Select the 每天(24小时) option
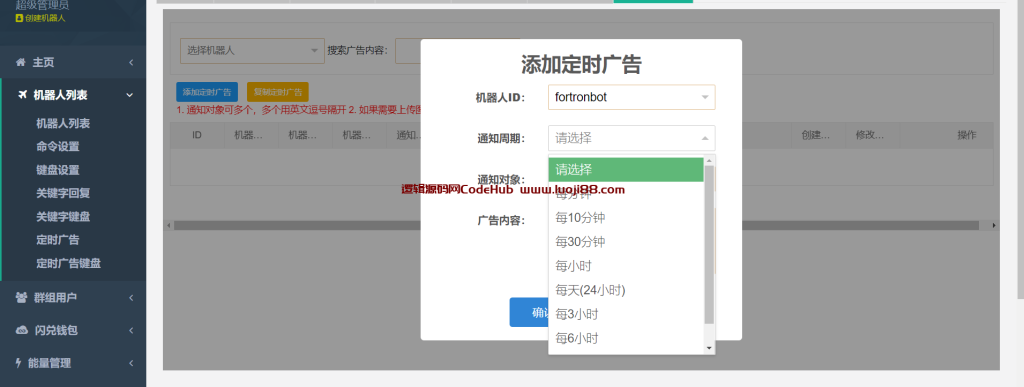The image size is (1024, 387). pyautogui.click(x=626, y=290)
